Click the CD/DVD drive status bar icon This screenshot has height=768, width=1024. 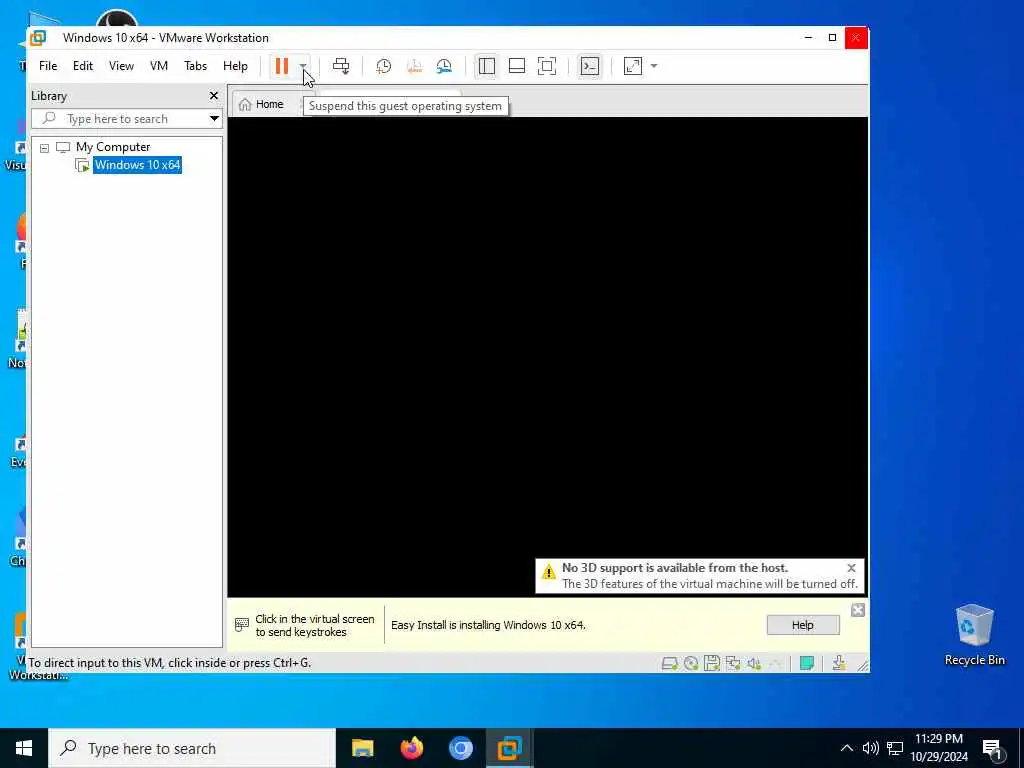[691, 664]
